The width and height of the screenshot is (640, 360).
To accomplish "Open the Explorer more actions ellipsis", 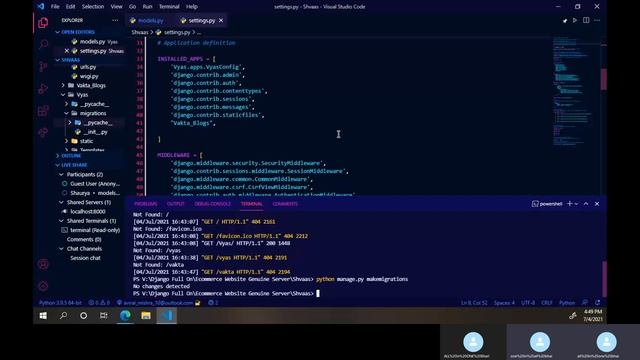I will pyautogui.click(x=115, y=20).
